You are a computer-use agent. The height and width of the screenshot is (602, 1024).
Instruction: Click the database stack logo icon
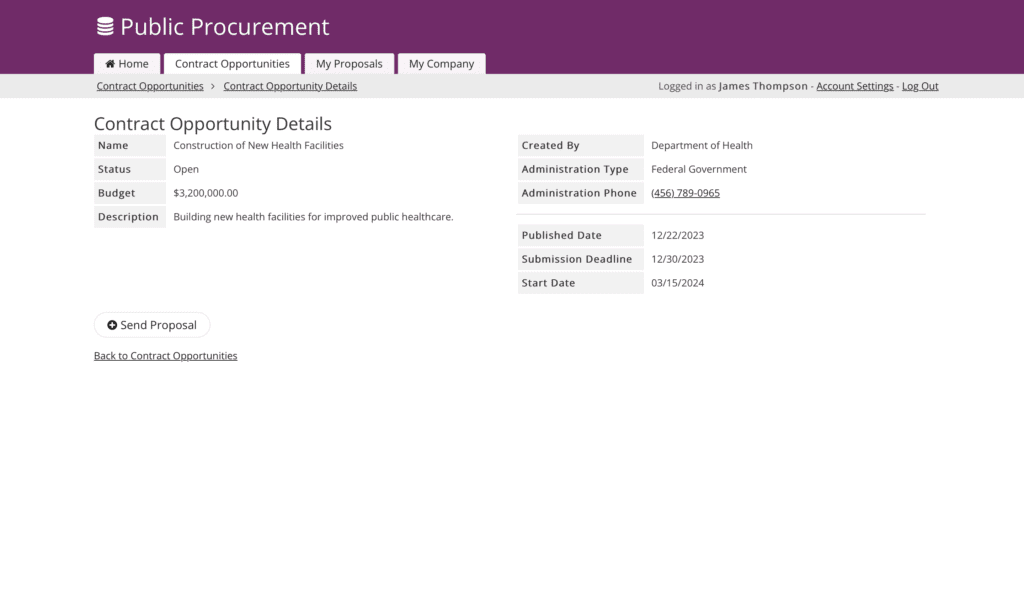click(x=105, y=27)
